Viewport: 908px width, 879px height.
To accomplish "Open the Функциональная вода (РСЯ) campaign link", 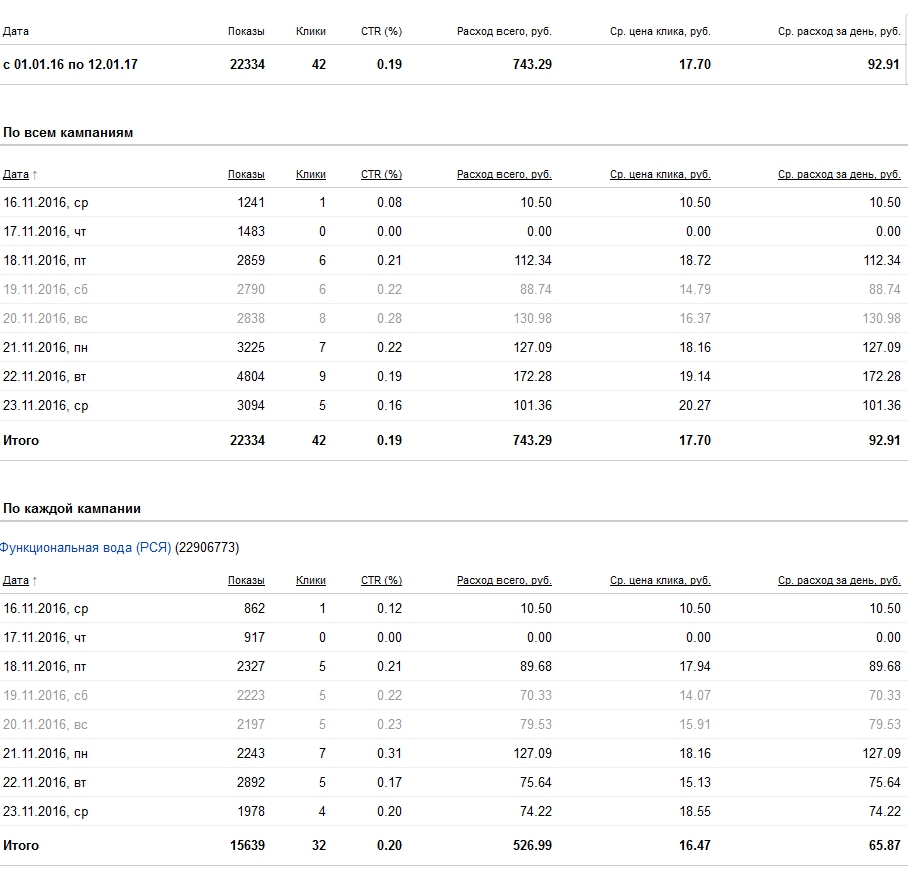I will coord(86,548).
